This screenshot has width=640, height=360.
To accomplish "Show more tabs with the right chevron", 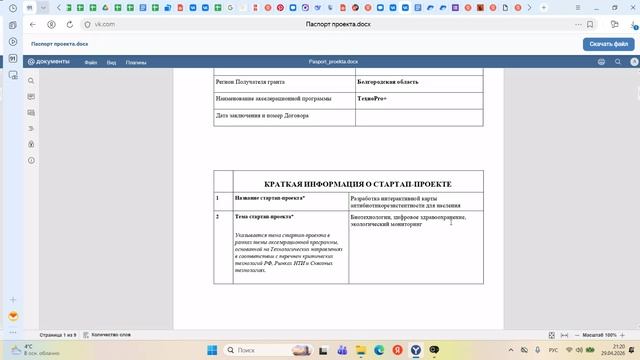I will (529, 8).
